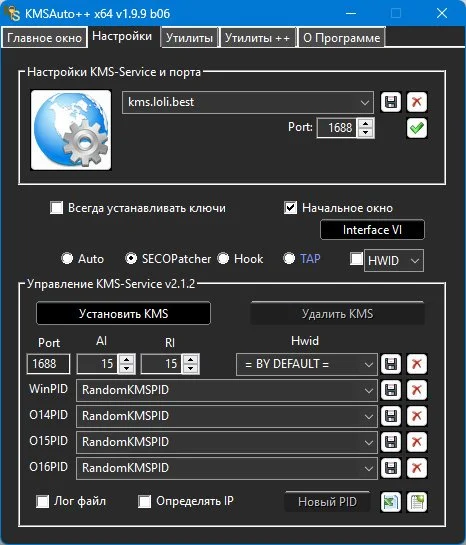Click the Установить KMS button

[123, 314]
